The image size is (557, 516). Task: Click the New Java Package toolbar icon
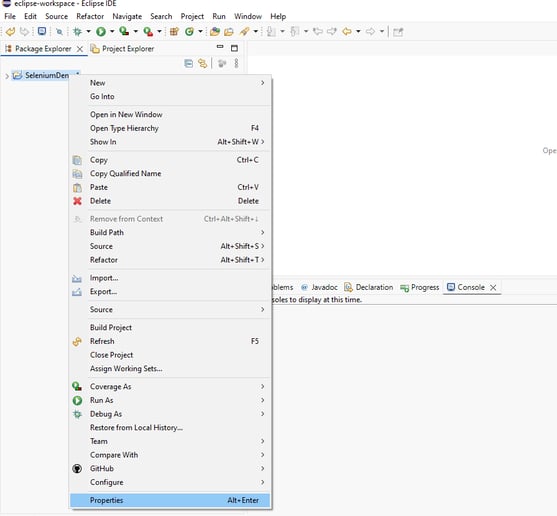click(174, 32)
